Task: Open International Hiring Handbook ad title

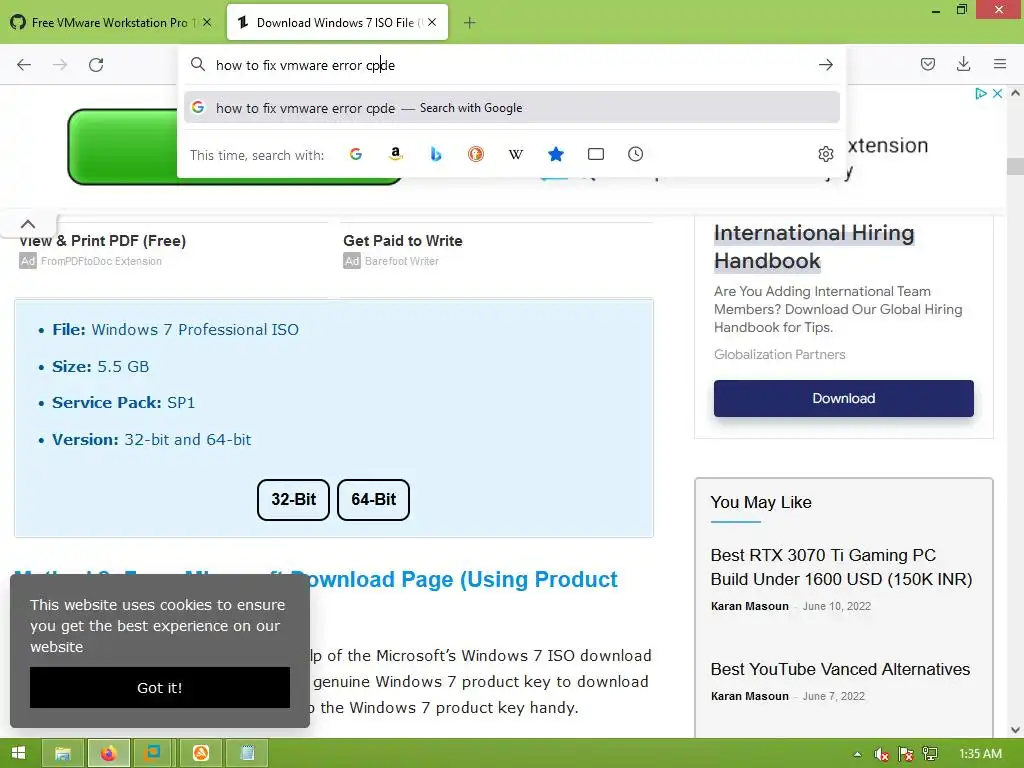Action: [x=814, y=247]
